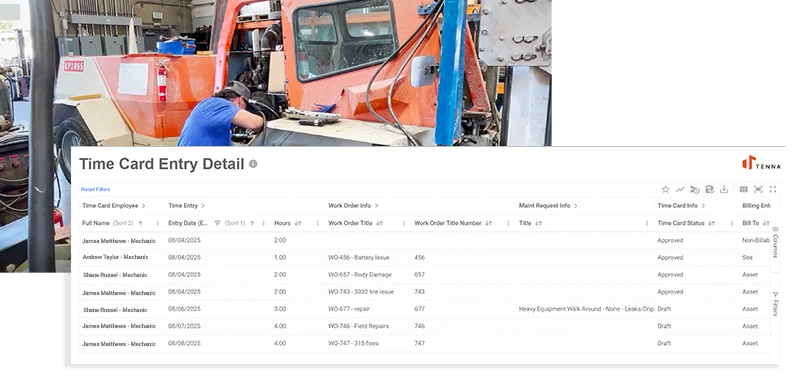809x382 pixels.
Task: Expand the Time Card Employee column group
Action: pos(143,205)
